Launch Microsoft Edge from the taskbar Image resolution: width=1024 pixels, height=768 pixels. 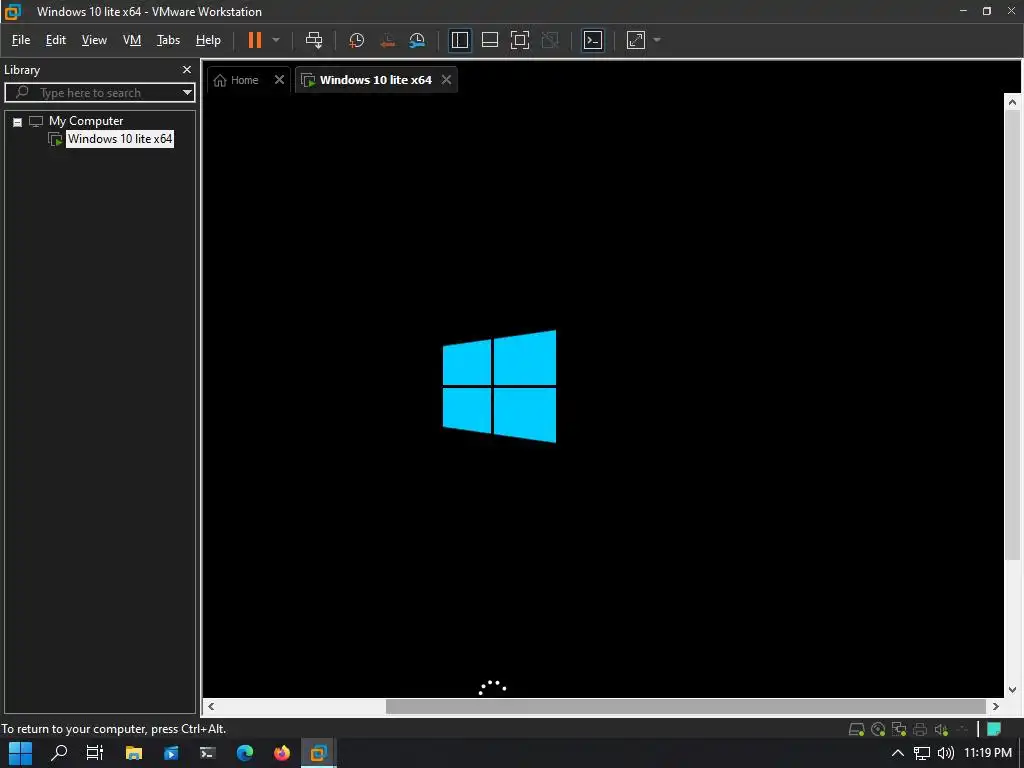tap(245, 753)
